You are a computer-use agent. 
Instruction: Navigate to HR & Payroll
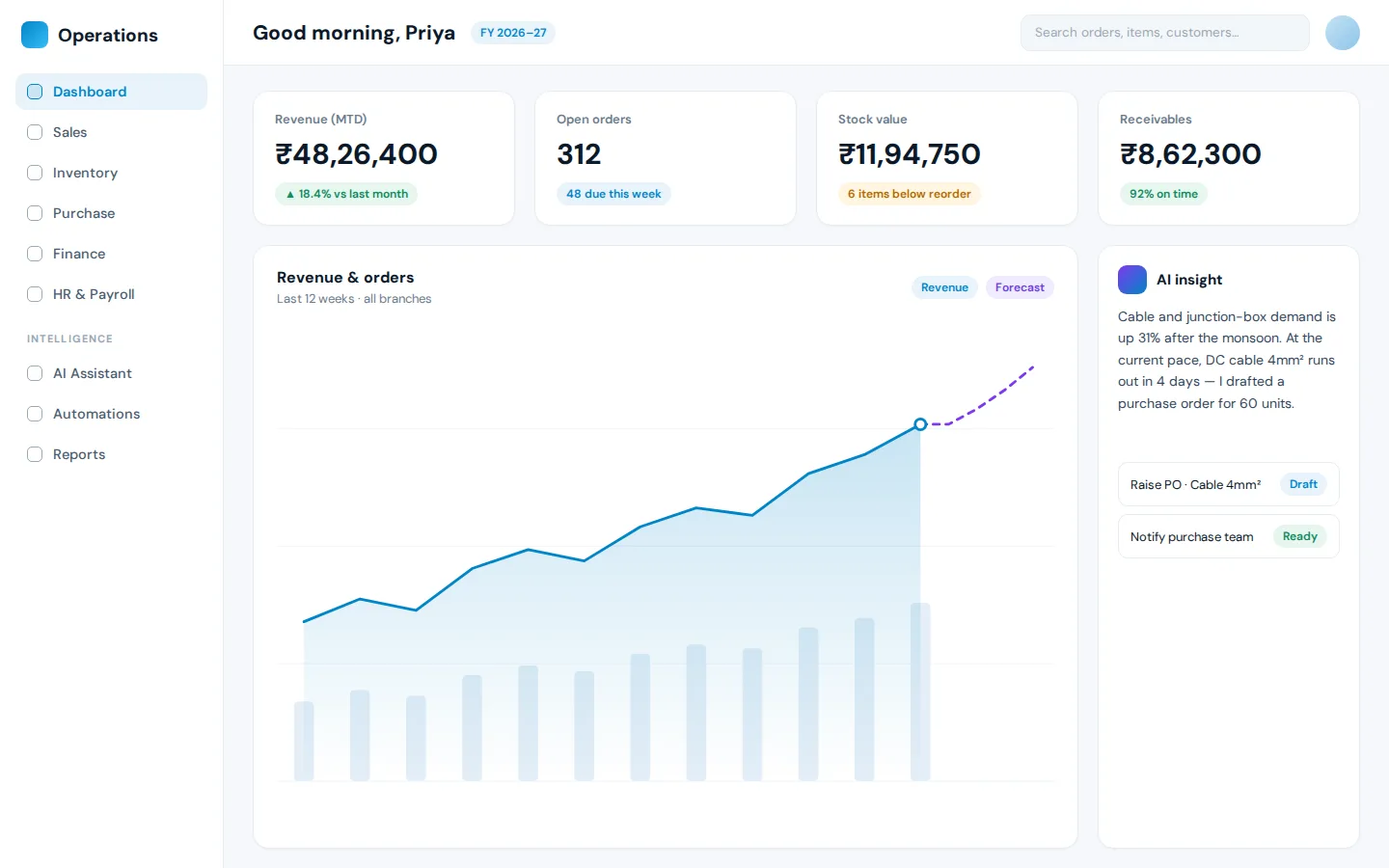pos(111,294)
